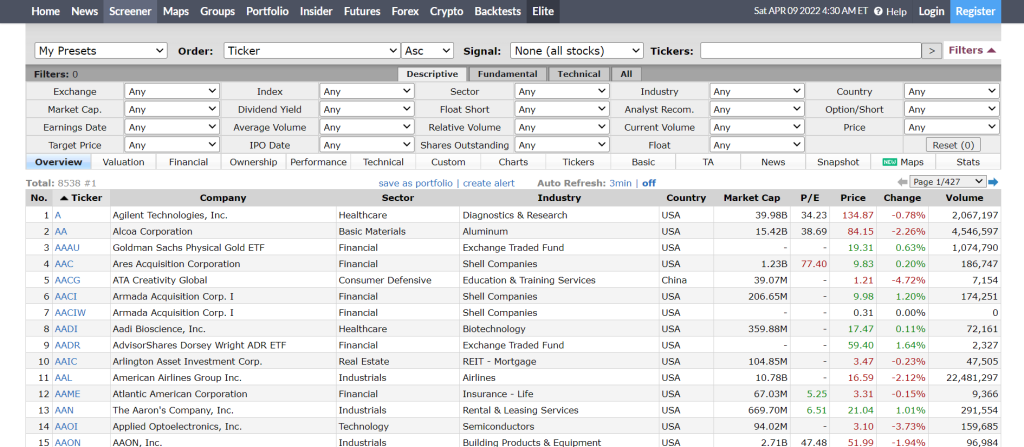The height and width of the screenshot is (447, 1024).
Task: Click the Register button
Action: 975,11
